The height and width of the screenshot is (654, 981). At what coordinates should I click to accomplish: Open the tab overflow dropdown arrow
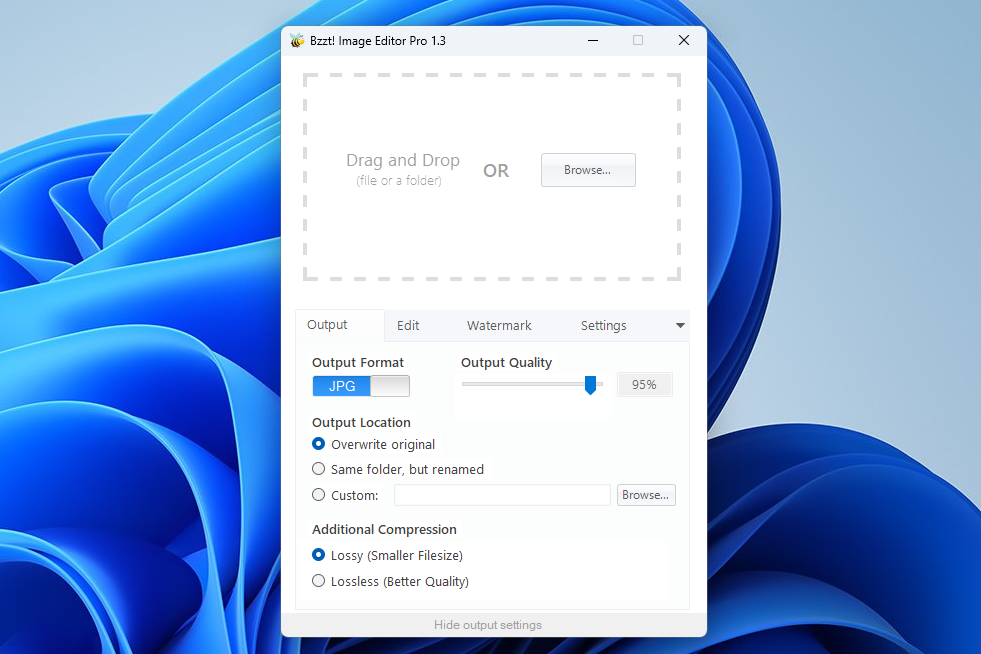click(680, 325)
